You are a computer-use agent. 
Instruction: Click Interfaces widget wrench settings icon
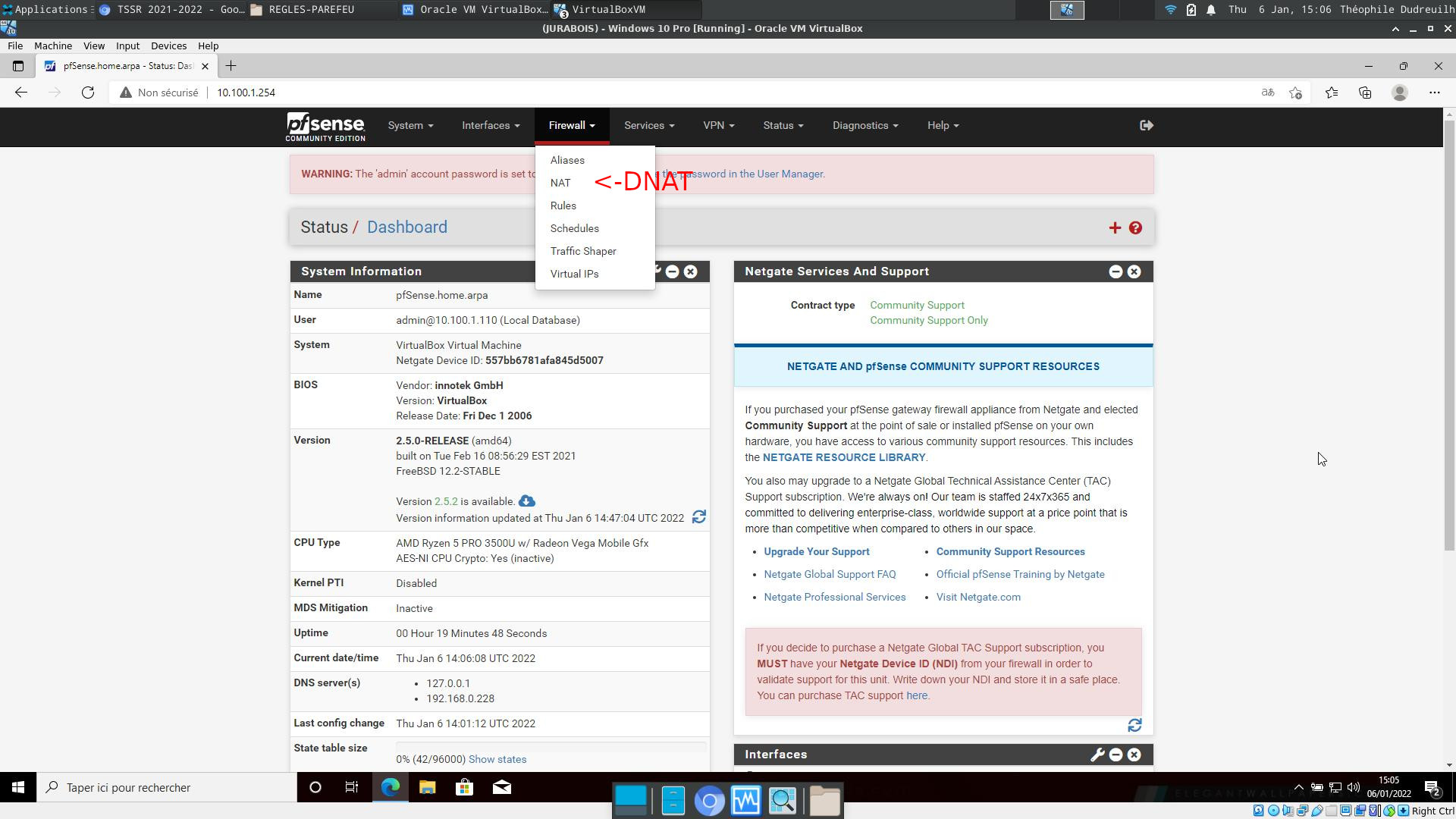[x=1097, y=755]
